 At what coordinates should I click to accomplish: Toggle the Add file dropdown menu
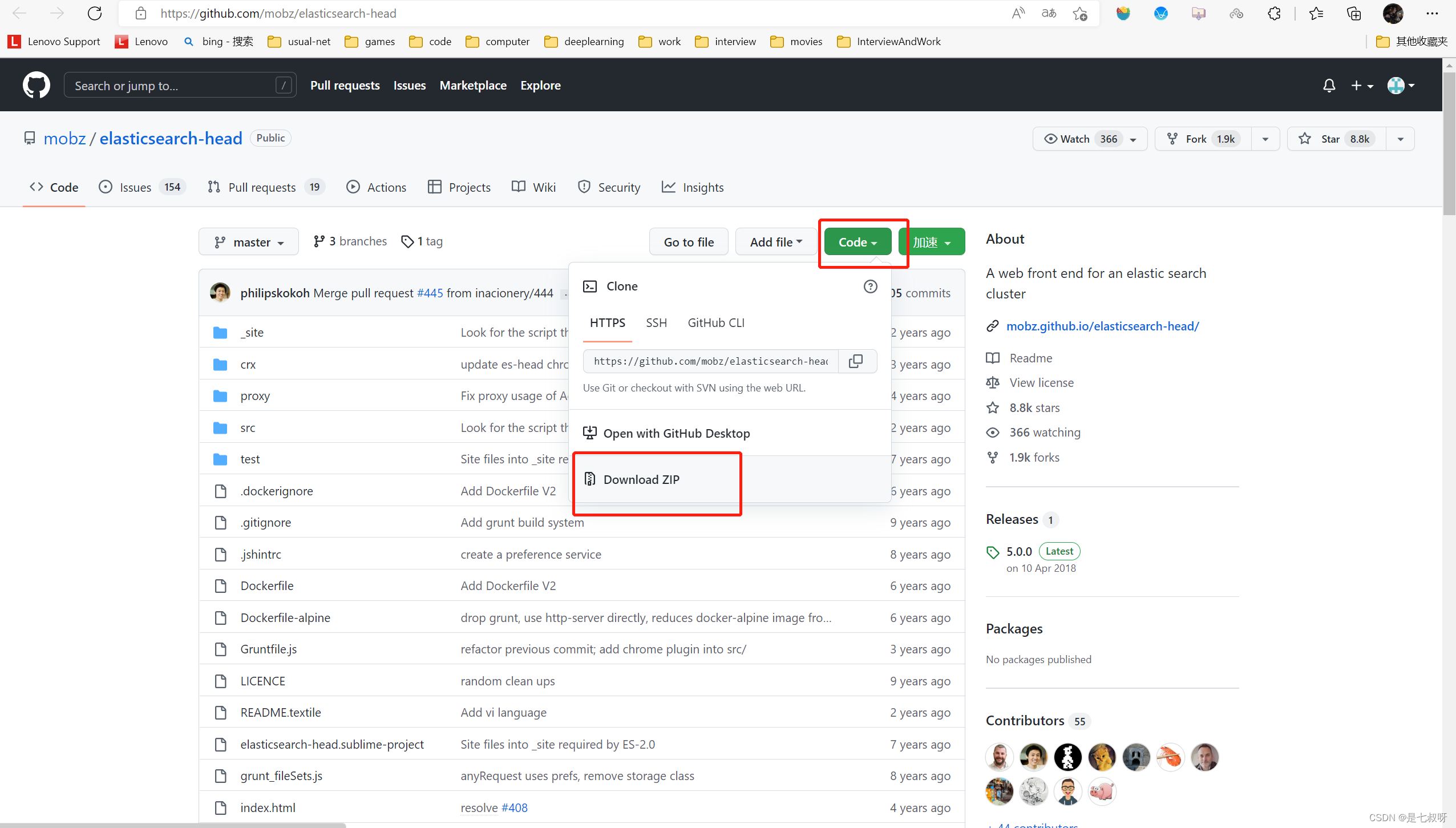[775, 241]
